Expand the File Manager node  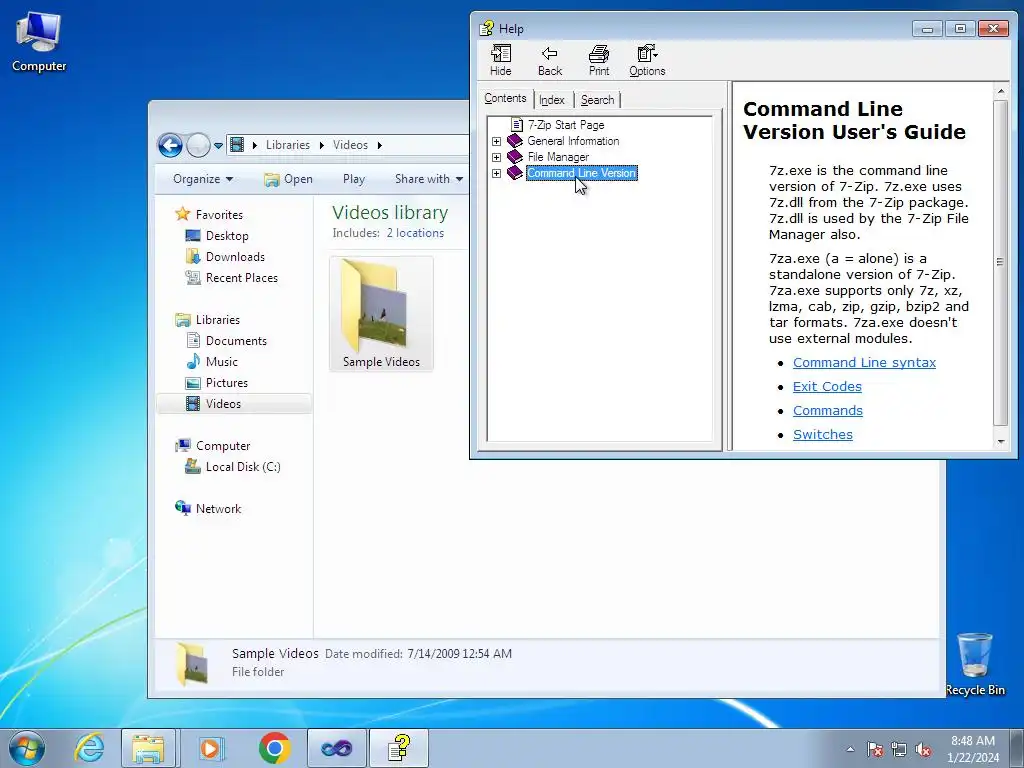pyautogui.click(x=496, y=157)
